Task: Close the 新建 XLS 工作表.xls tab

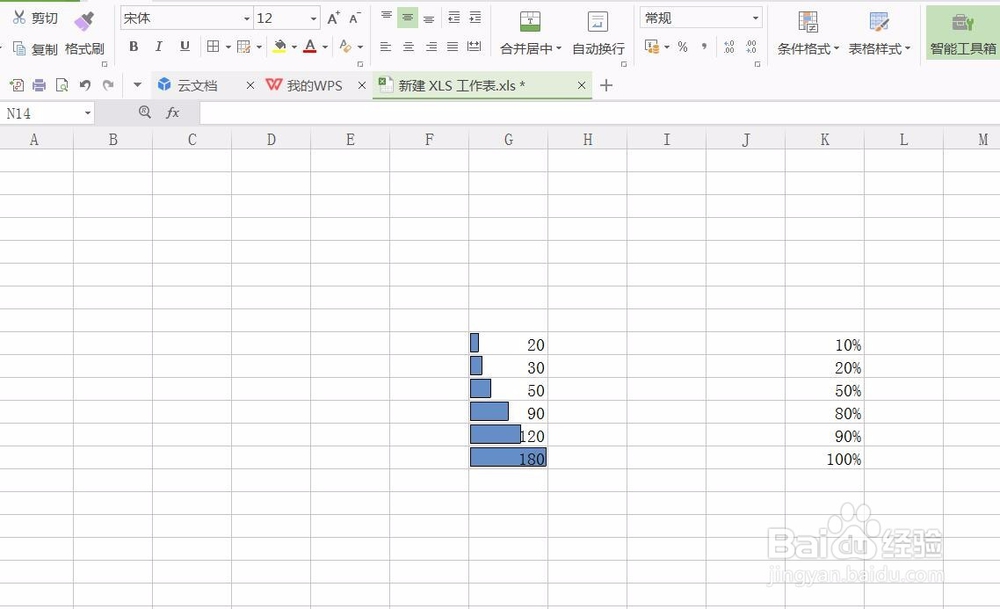Action: tap(581, 85)
